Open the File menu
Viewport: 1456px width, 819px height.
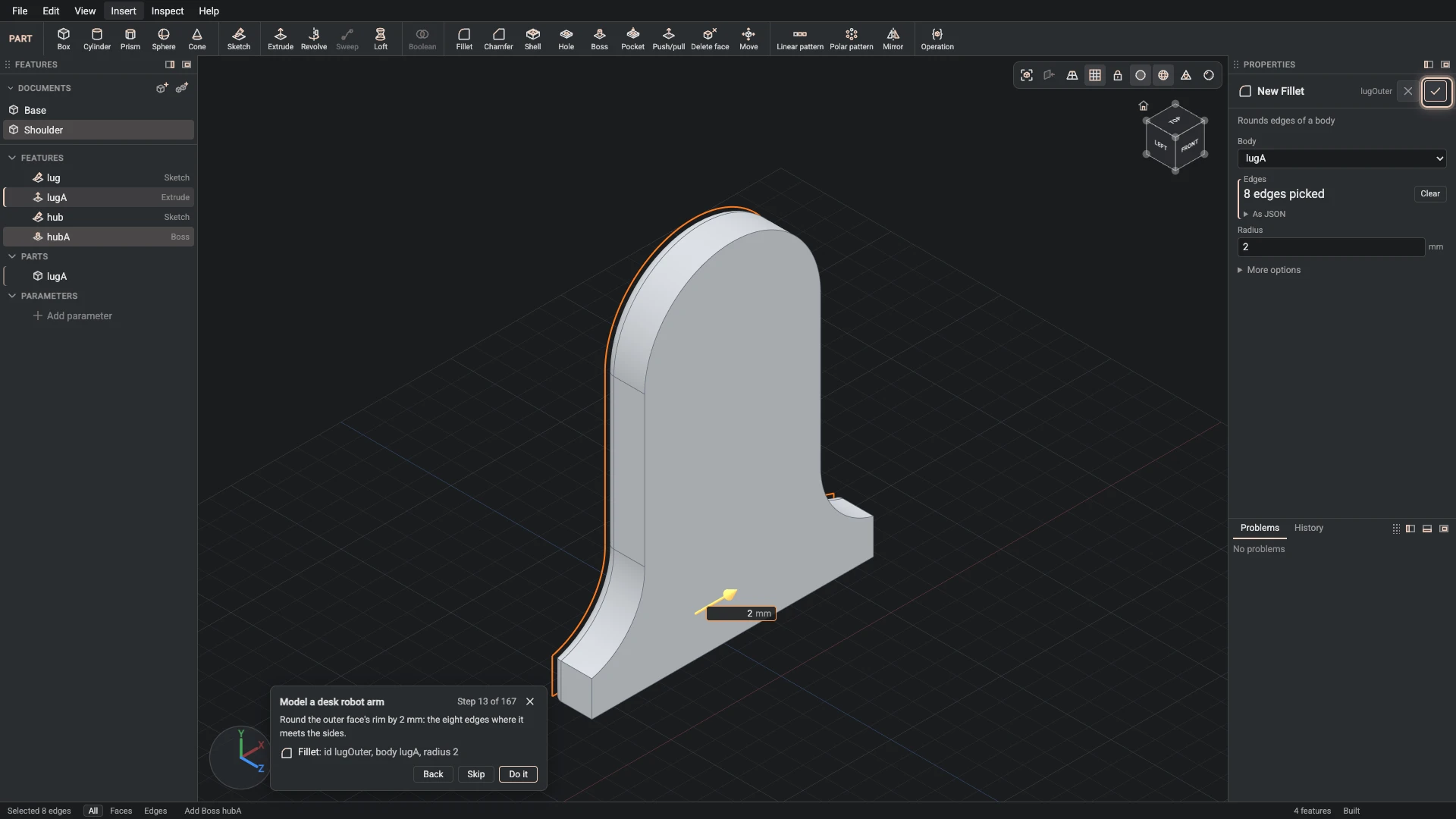point(20,11)
